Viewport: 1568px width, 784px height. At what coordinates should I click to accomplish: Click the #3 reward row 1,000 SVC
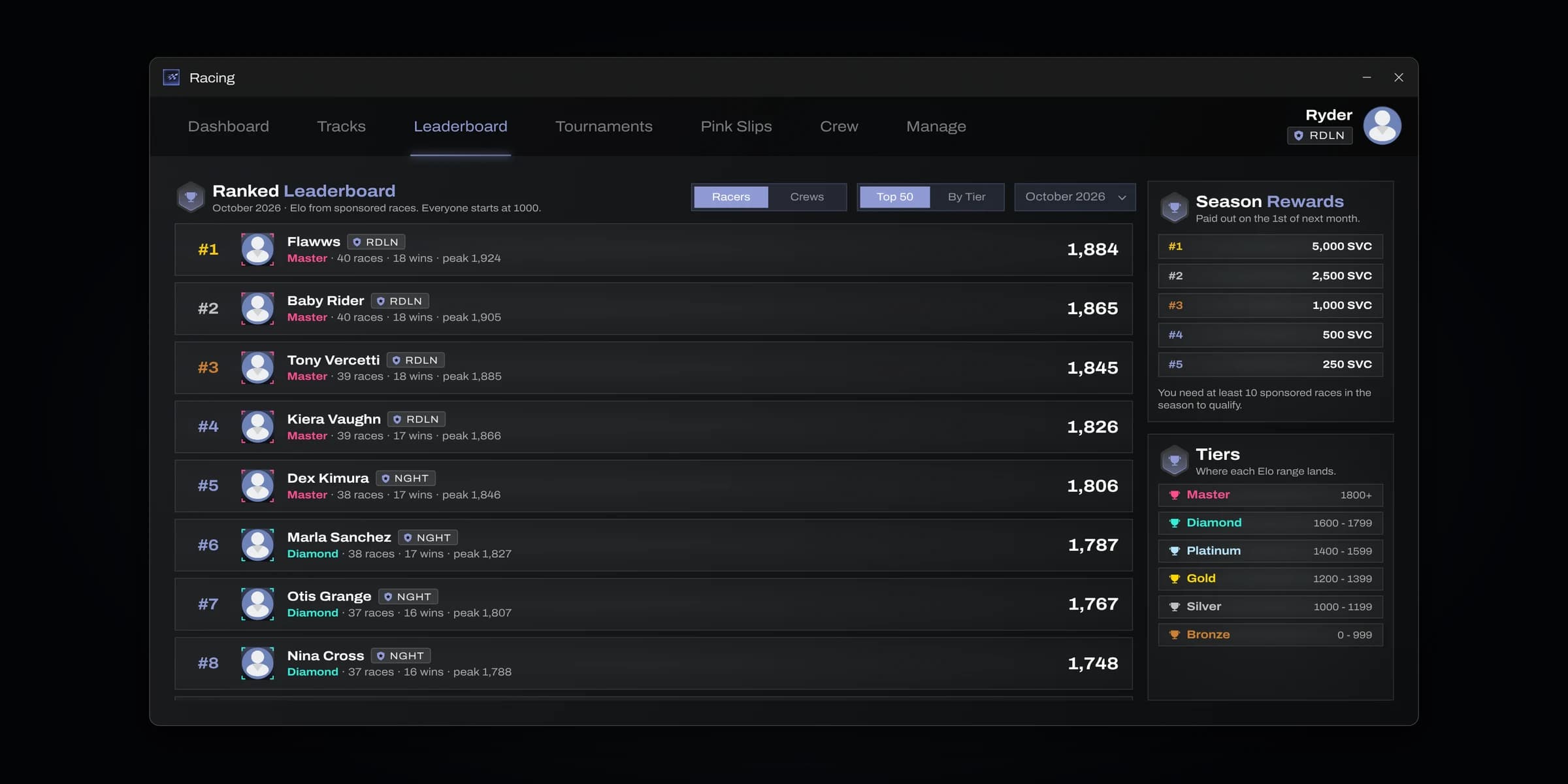[x=1270, y=305]
